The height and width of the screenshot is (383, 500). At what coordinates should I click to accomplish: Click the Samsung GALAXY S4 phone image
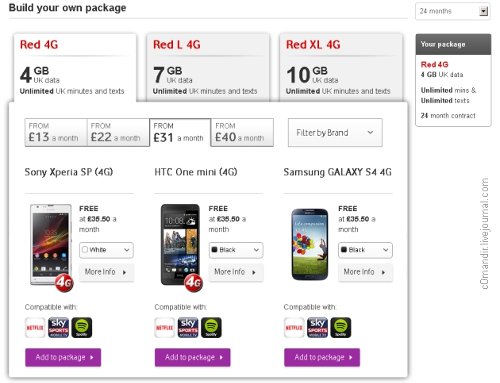pos(310,244)
